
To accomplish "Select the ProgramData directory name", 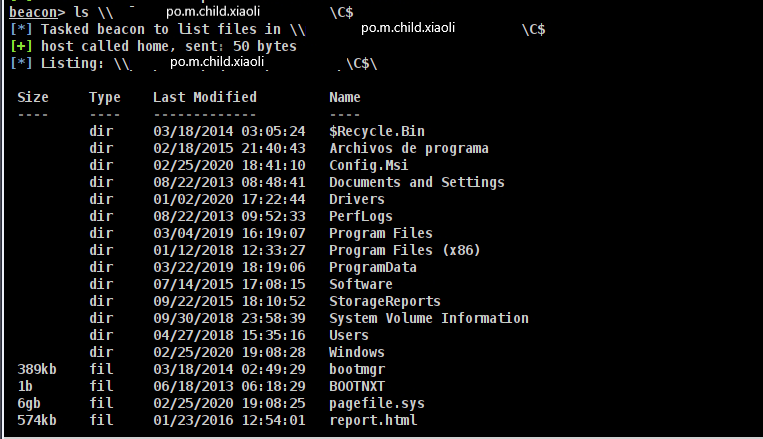I will (373, 267).
